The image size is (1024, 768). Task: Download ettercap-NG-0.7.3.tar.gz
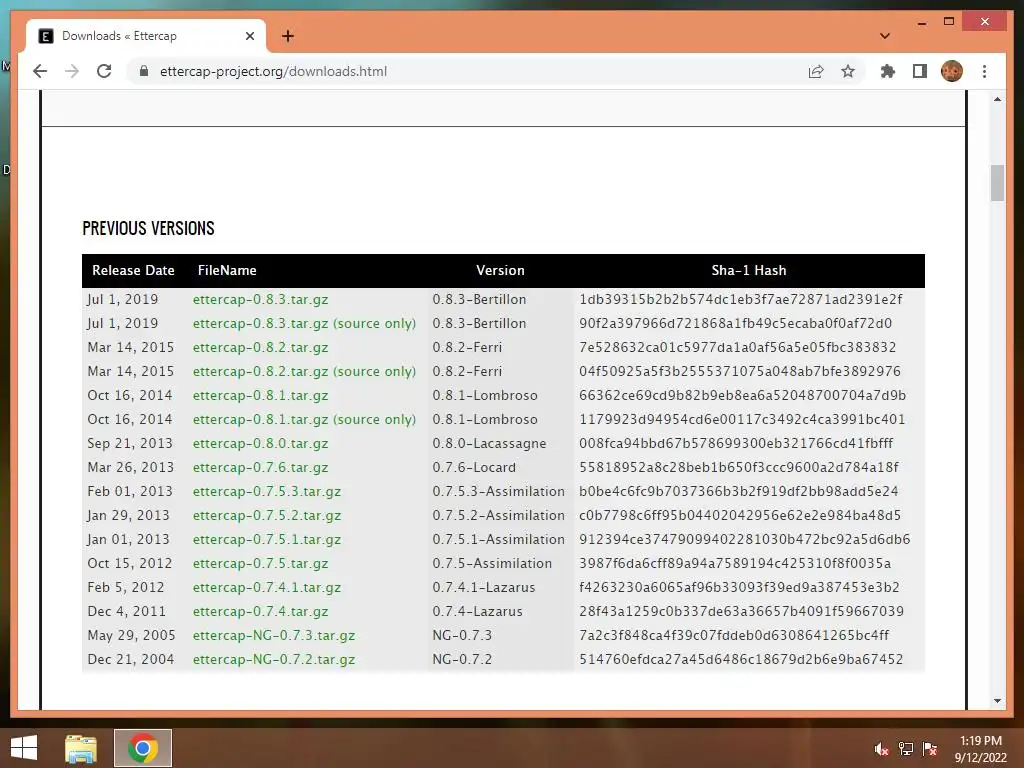[274, 635]
